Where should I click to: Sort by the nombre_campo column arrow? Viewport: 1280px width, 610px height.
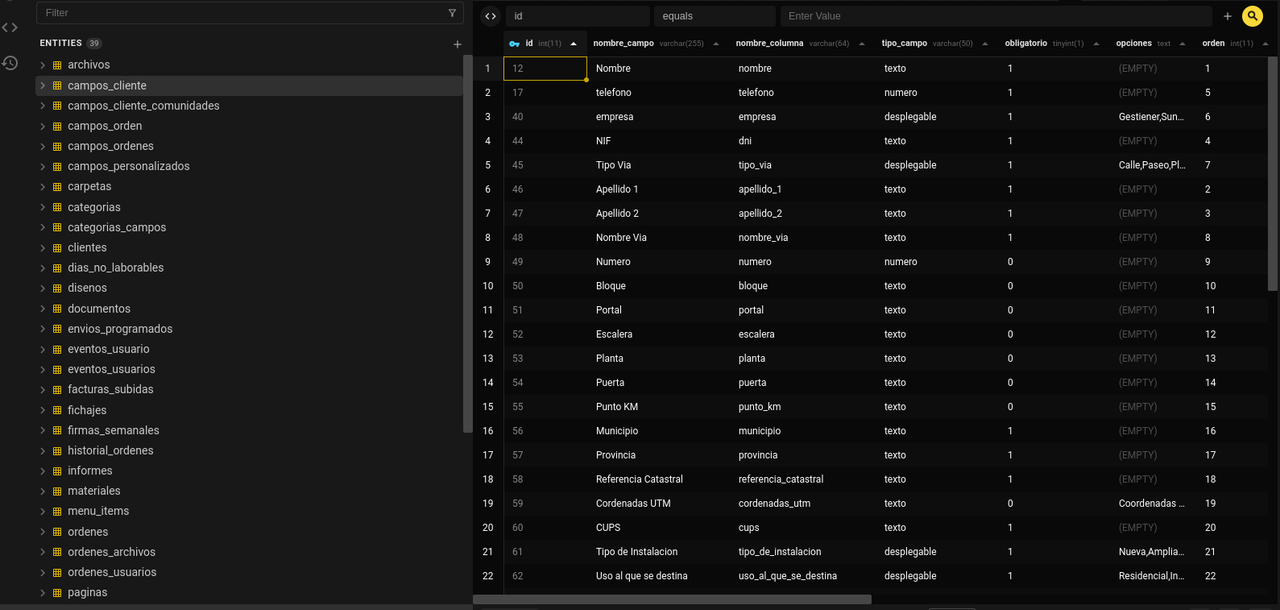(x=716, y=44)
